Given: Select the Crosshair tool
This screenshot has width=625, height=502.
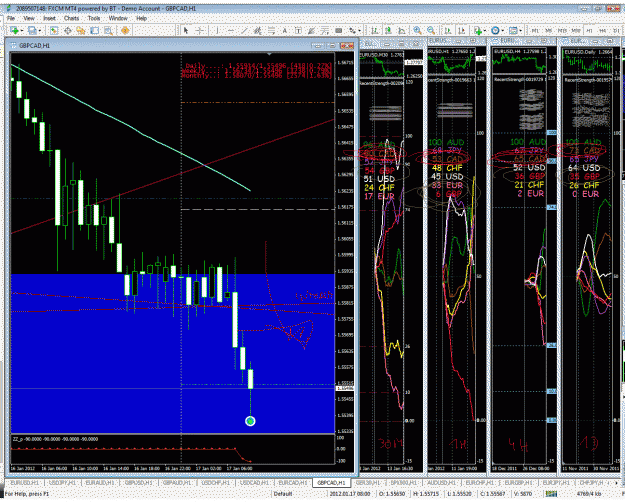Looking at the screenshot, I should (x=200, y=30).
